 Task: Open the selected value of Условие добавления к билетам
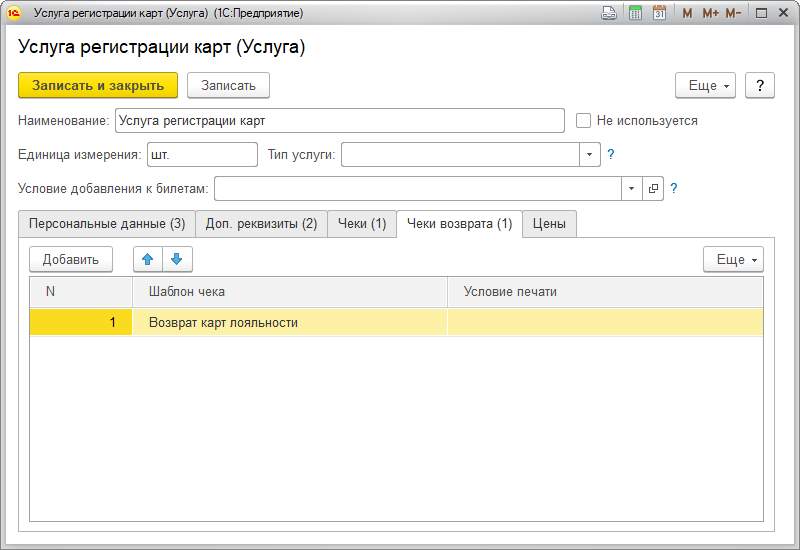click(654, 188)
